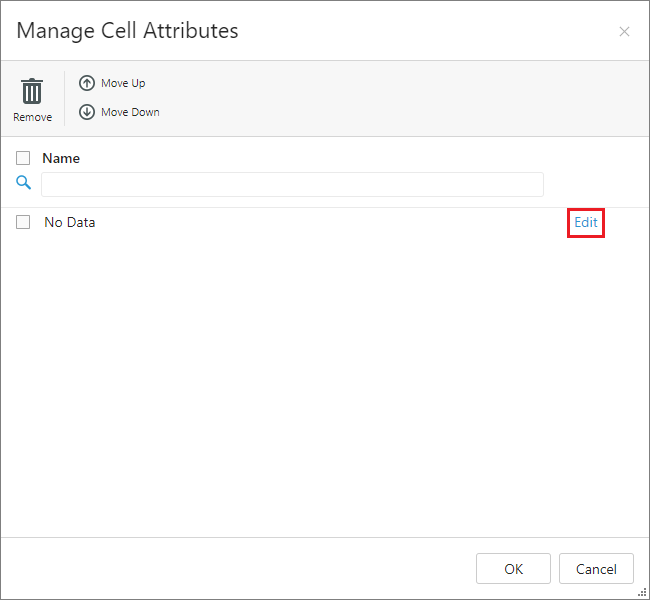Toggle the select-all checkbox beside Name
This screenshot has height=600, width=650.
(23, 158)
